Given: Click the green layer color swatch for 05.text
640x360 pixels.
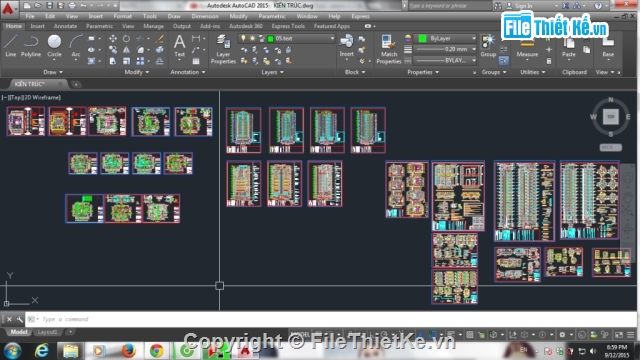Looking at the screenshot, I should point(270,39).
